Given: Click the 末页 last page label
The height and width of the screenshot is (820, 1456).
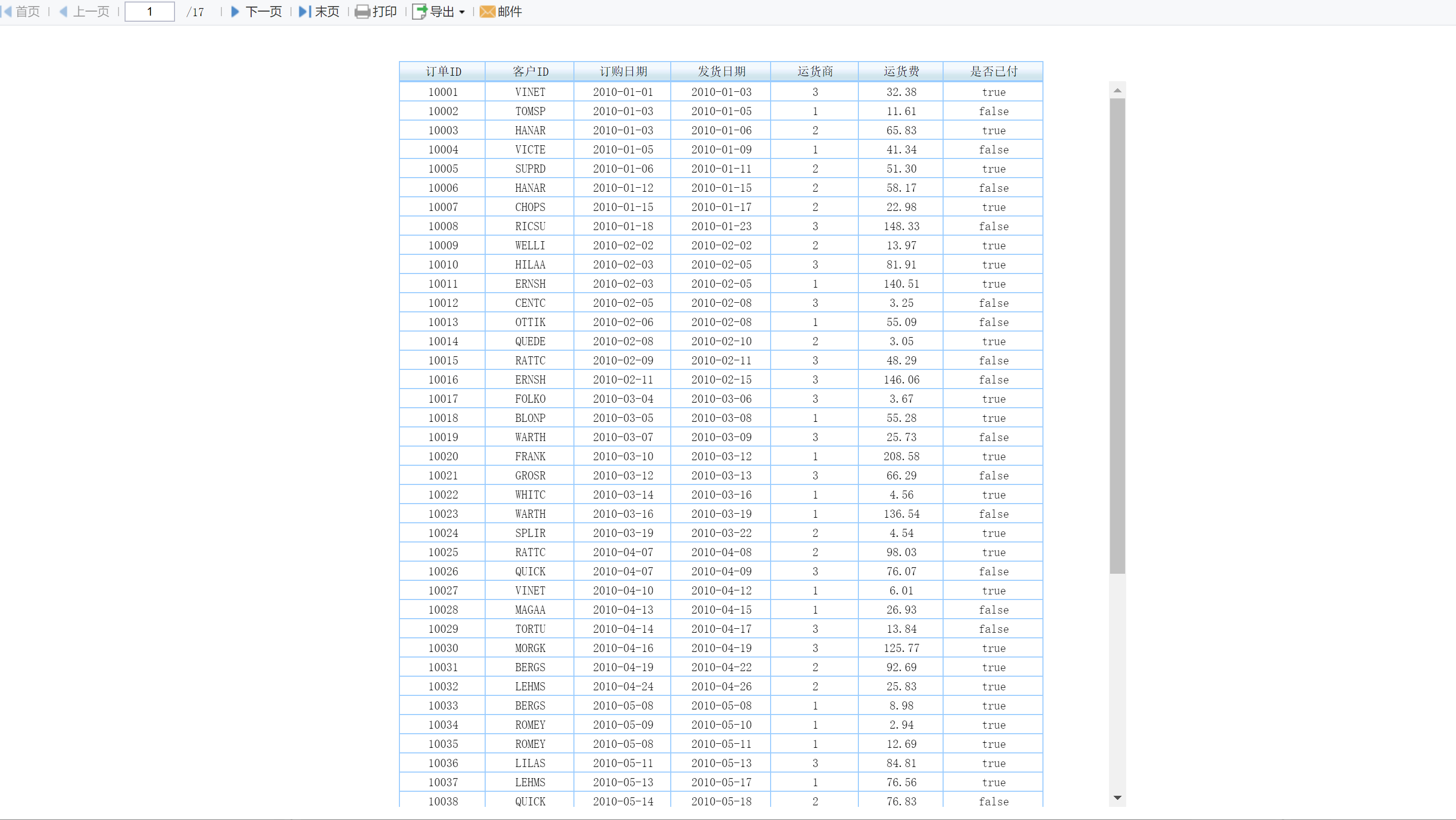Looking at the screenshot, I should point(327,12).
